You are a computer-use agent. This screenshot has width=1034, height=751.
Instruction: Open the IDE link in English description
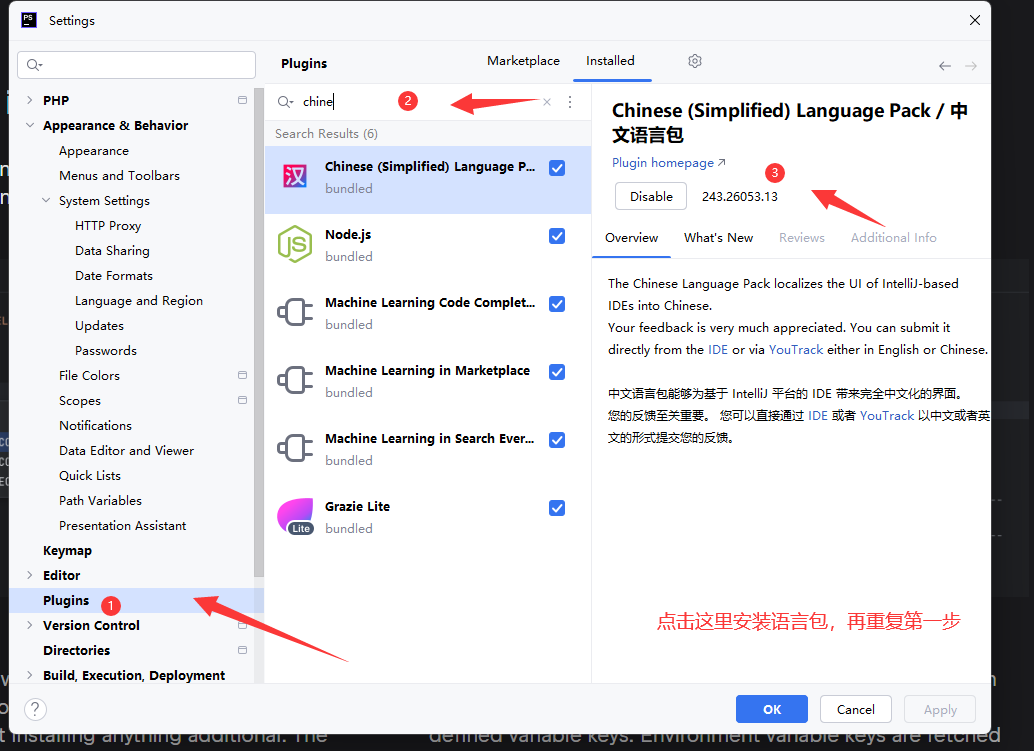(717, 349)
